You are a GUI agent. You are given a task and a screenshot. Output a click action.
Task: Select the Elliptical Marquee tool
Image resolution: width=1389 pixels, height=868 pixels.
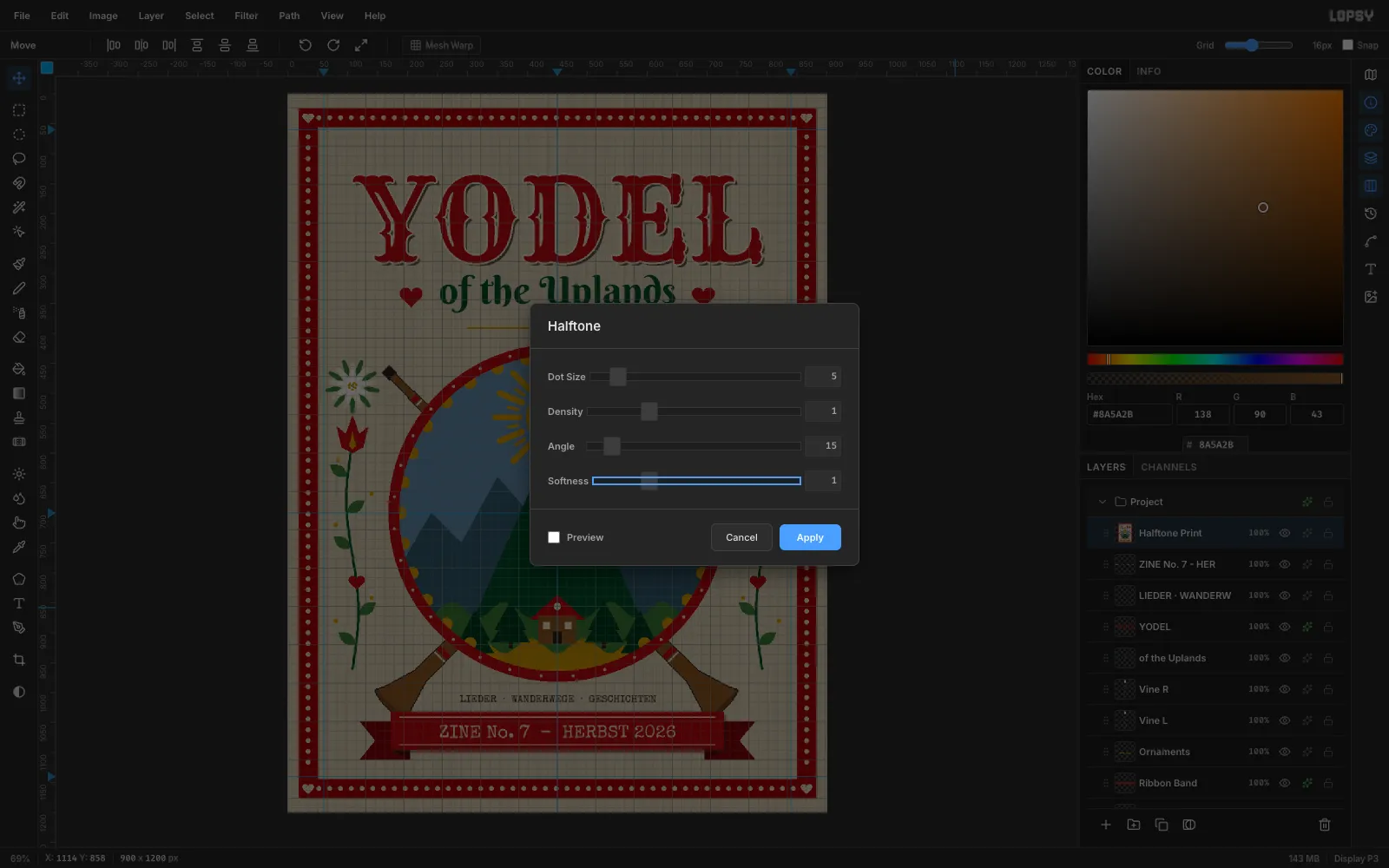(19, 135)
